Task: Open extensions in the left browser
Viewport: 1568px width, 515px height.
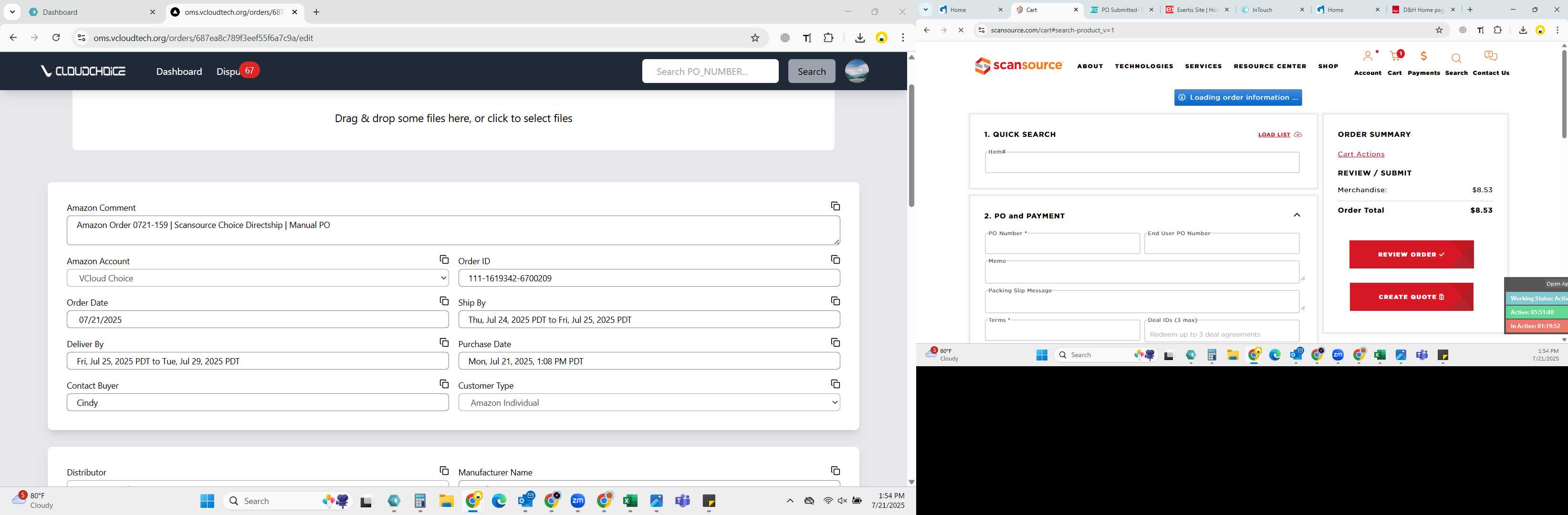Action: (828, 38)
